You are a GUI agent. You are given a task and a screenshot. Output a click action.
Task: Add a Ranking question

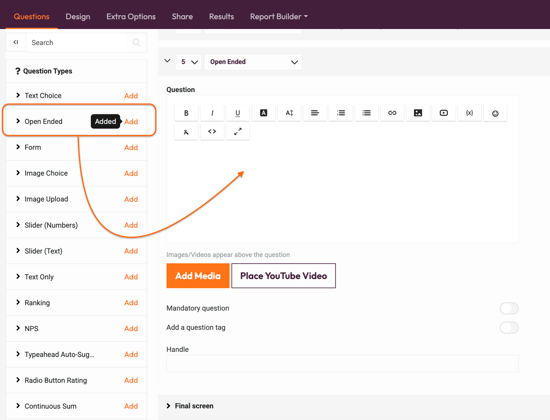click(131, 303)
